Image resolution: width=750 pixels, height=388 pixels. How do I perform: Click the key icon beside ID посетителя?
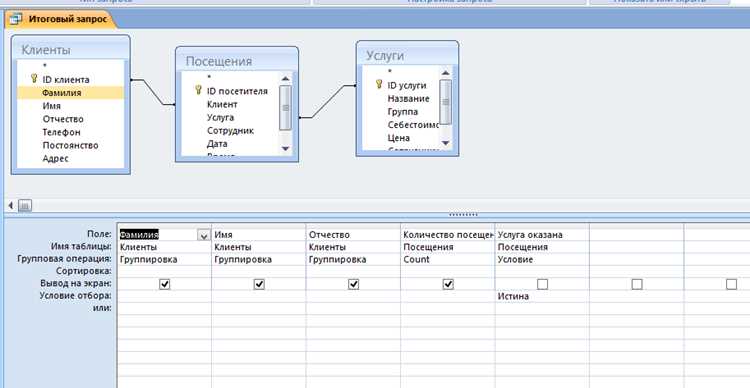[x=198, y=90]
